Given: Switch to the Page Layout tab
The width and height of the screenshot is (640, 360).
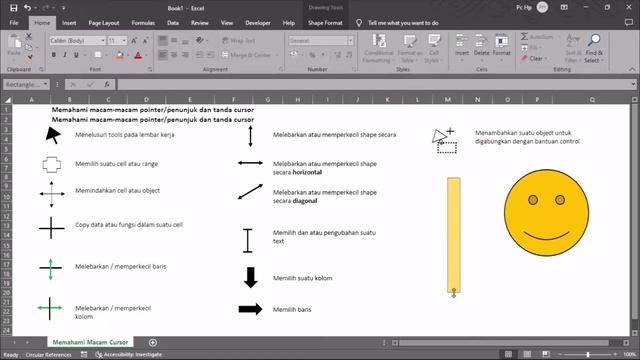Looking at the screenshot, I should click(104, 23).
